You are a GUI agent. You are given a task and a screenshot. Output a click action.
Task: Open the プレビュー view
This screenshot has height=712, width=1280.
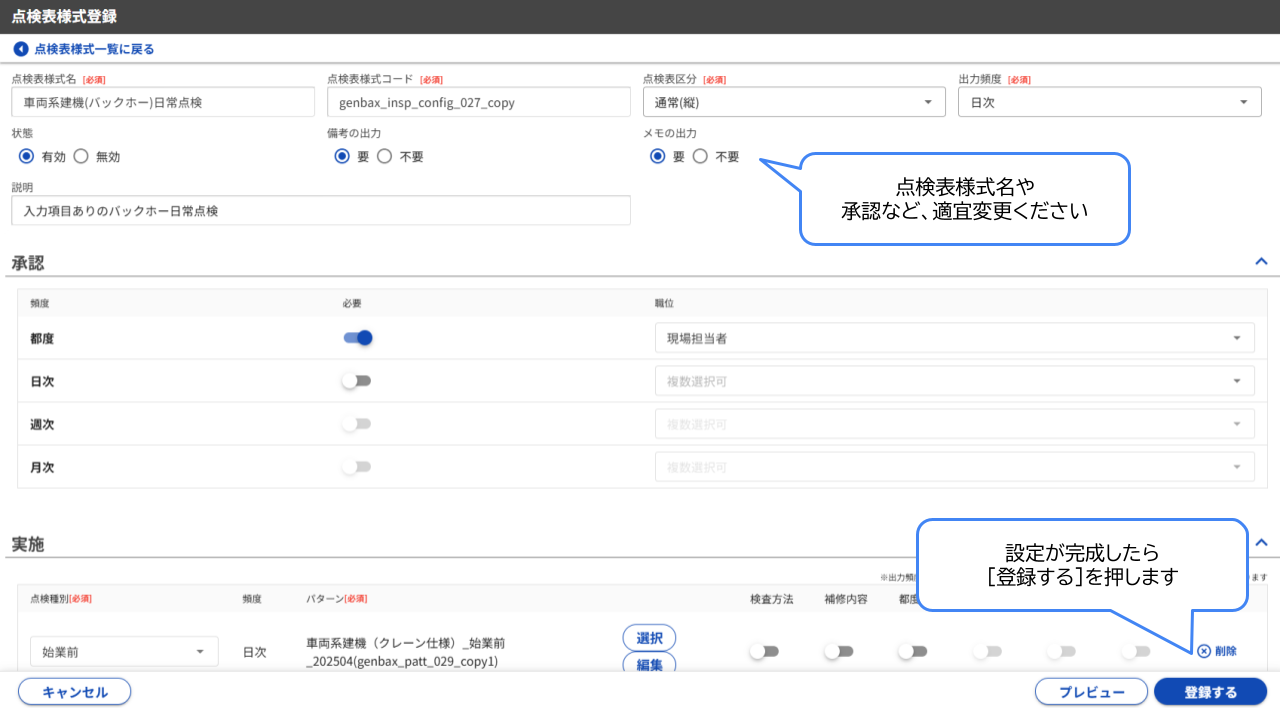pos(1093,691)
